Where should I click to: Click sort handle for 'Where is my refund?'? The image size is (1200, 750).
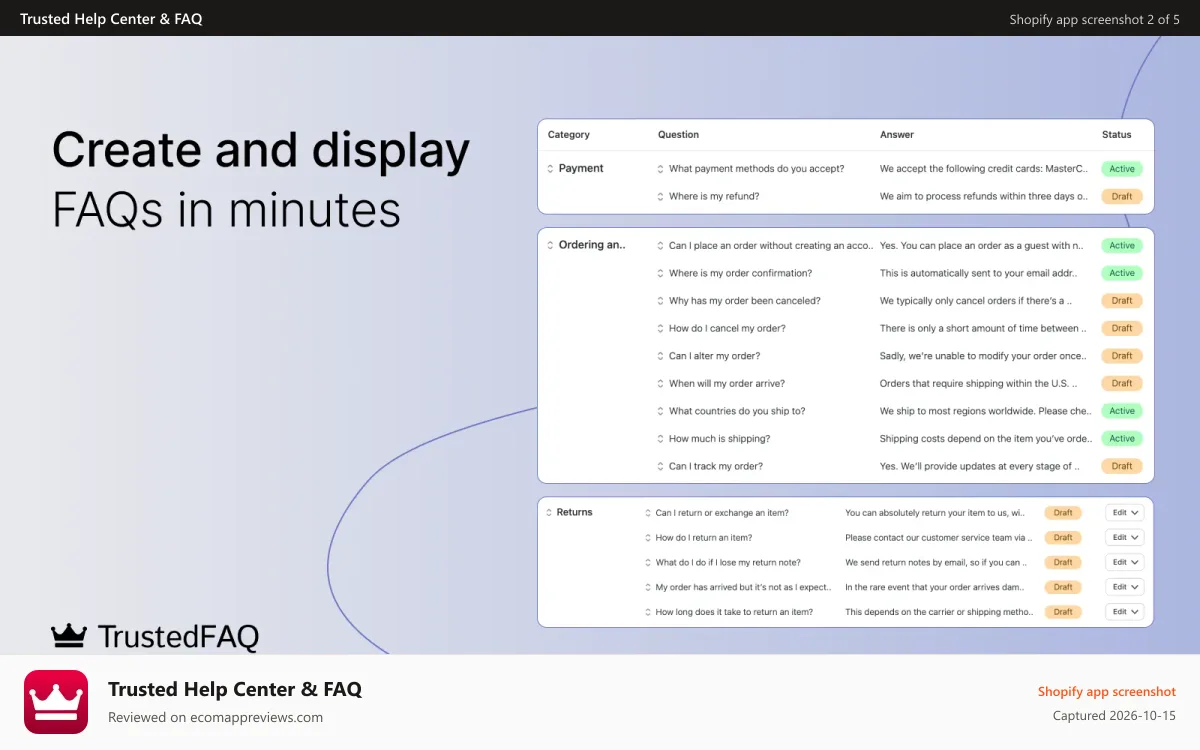pyautogui.click(x=660, y=197)
